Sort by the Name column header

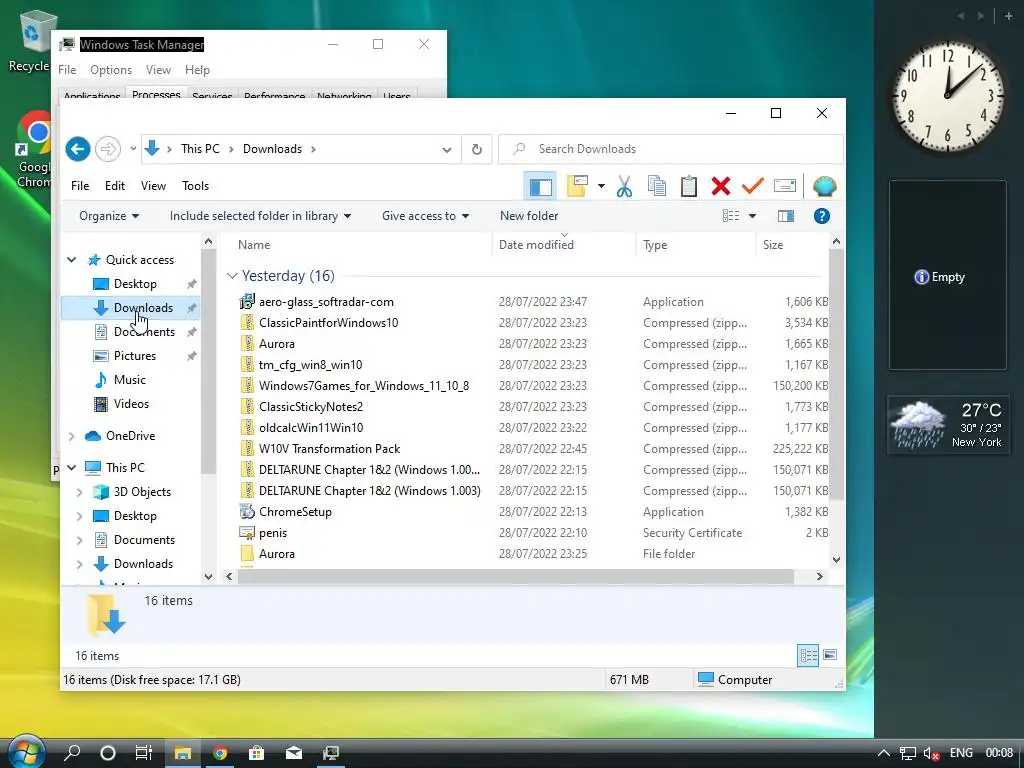[x=254, y=245]
